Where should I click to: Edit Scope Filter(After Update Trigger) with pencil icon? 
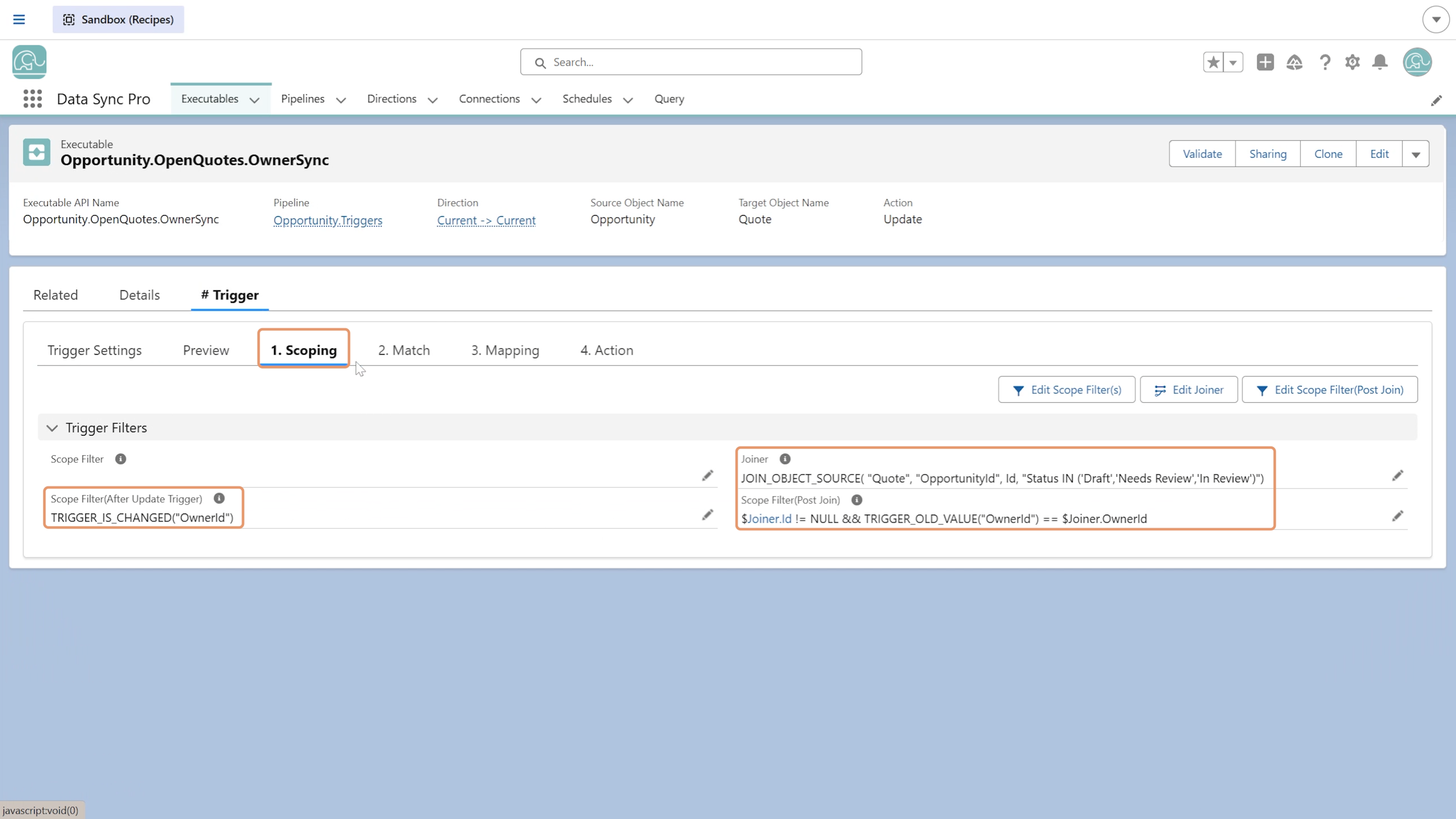point(707,515)
